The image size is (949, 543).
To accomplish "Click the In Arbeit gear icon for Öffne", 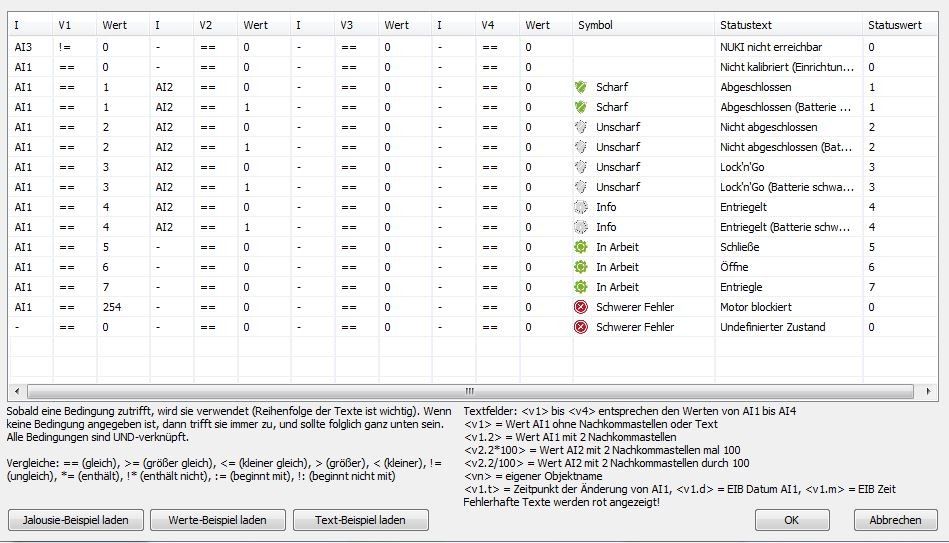I will (580, 267).
